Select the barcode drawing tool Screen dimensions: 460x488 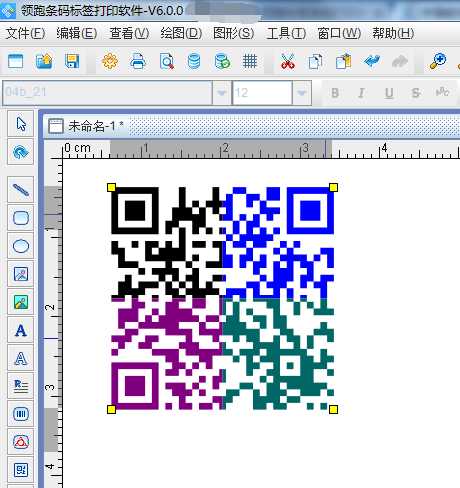(21, 414)
